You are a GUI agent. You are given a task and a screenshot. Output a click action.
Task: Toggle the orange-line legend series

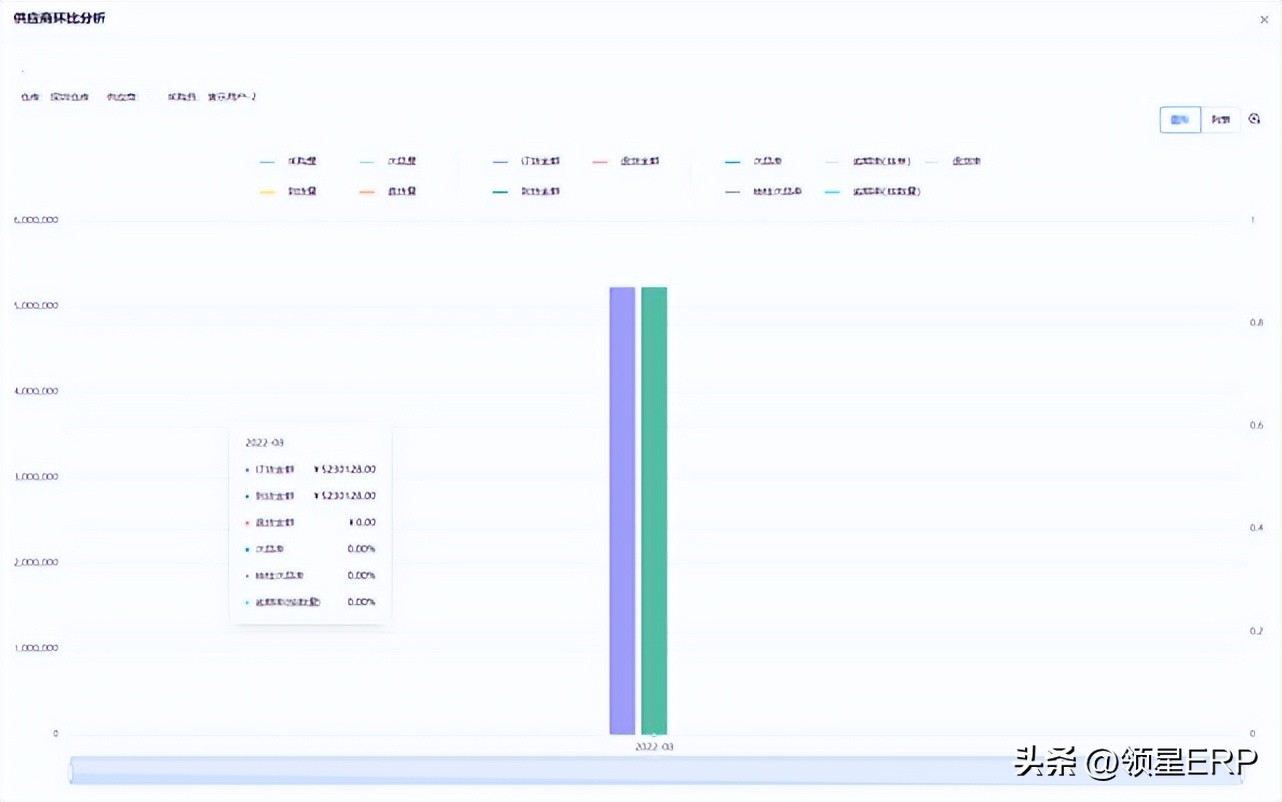point(387,191)
